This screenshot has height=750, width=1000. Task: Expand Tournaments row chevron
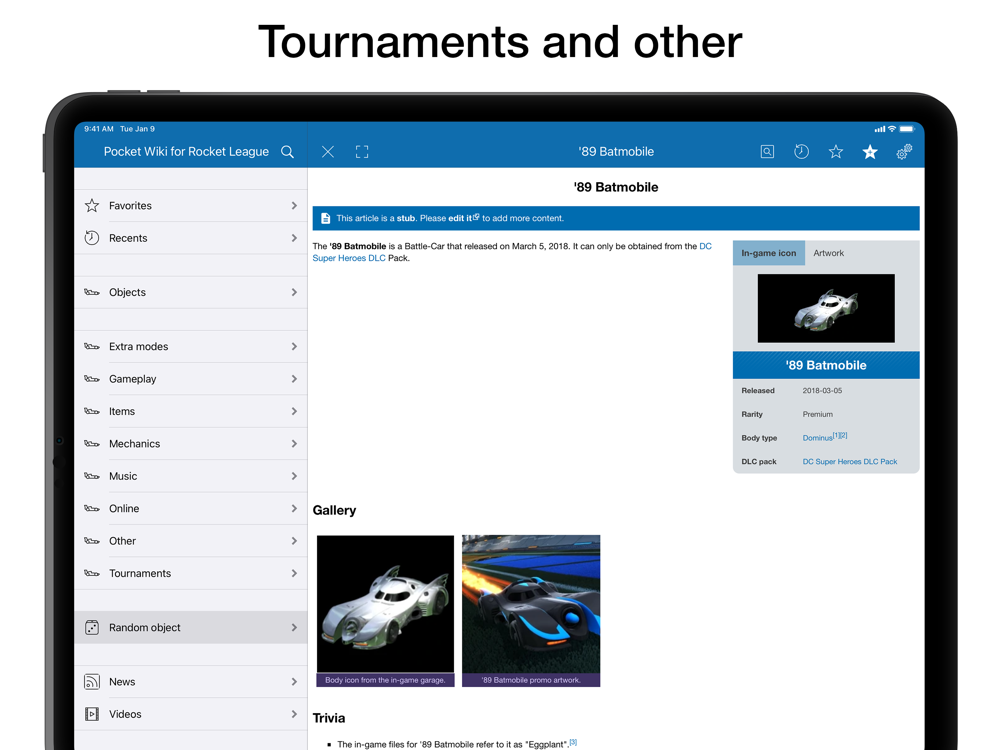294,573
